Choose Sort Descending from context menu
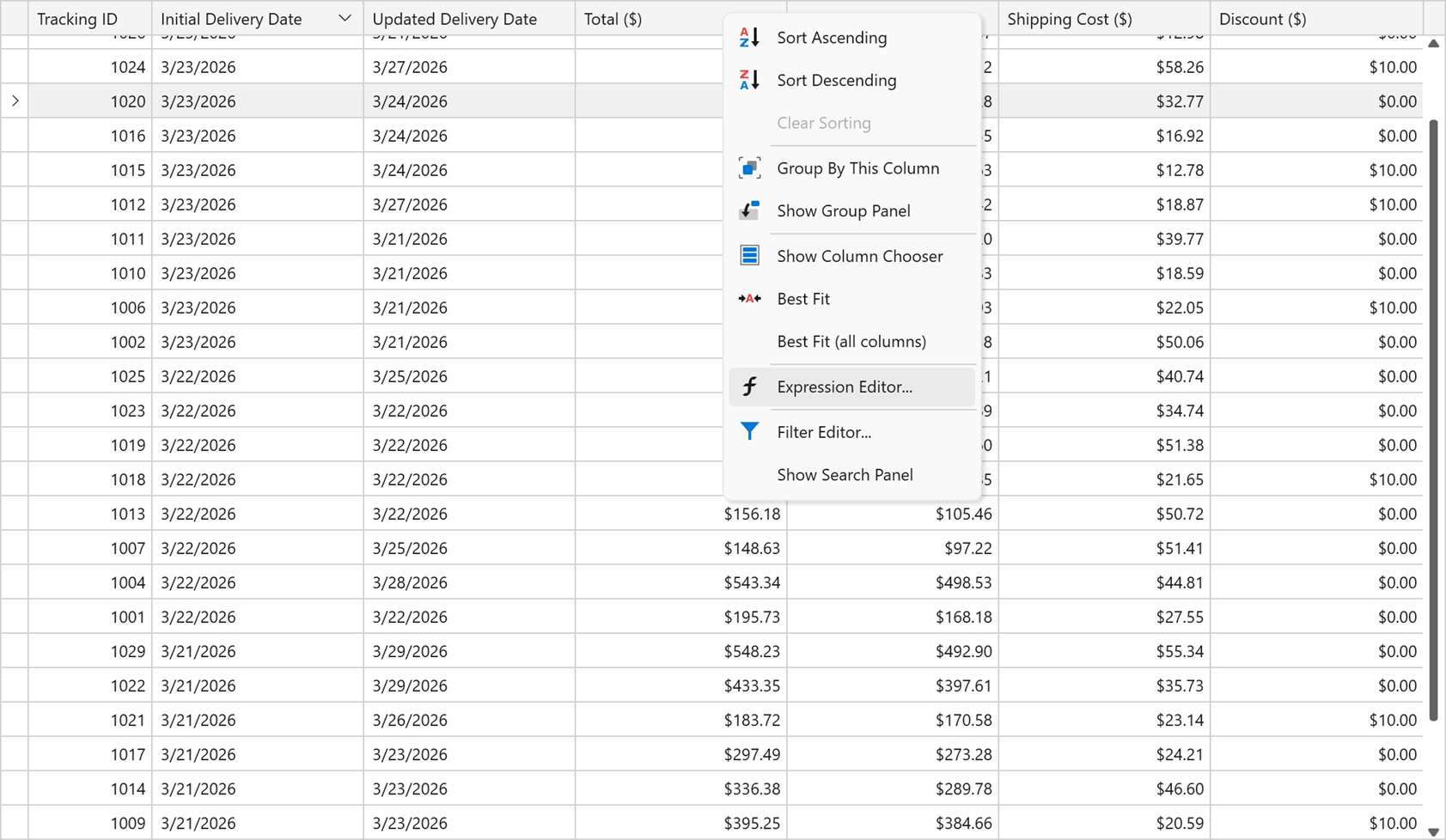The height and width of the screenshot is (840, 1446). [x=852, y=81]
